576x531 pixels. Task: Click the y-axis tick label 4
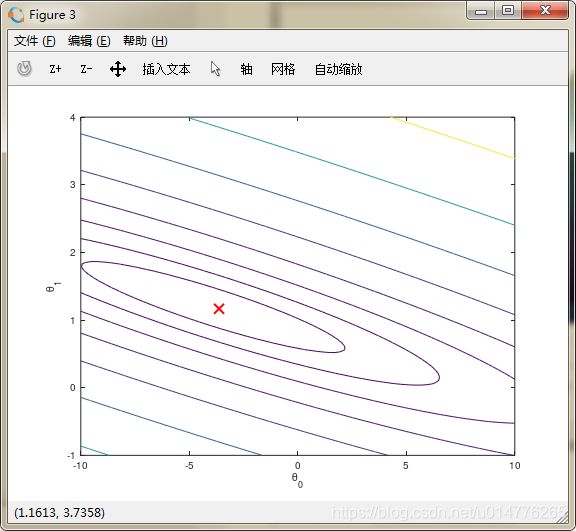point(72,118)
